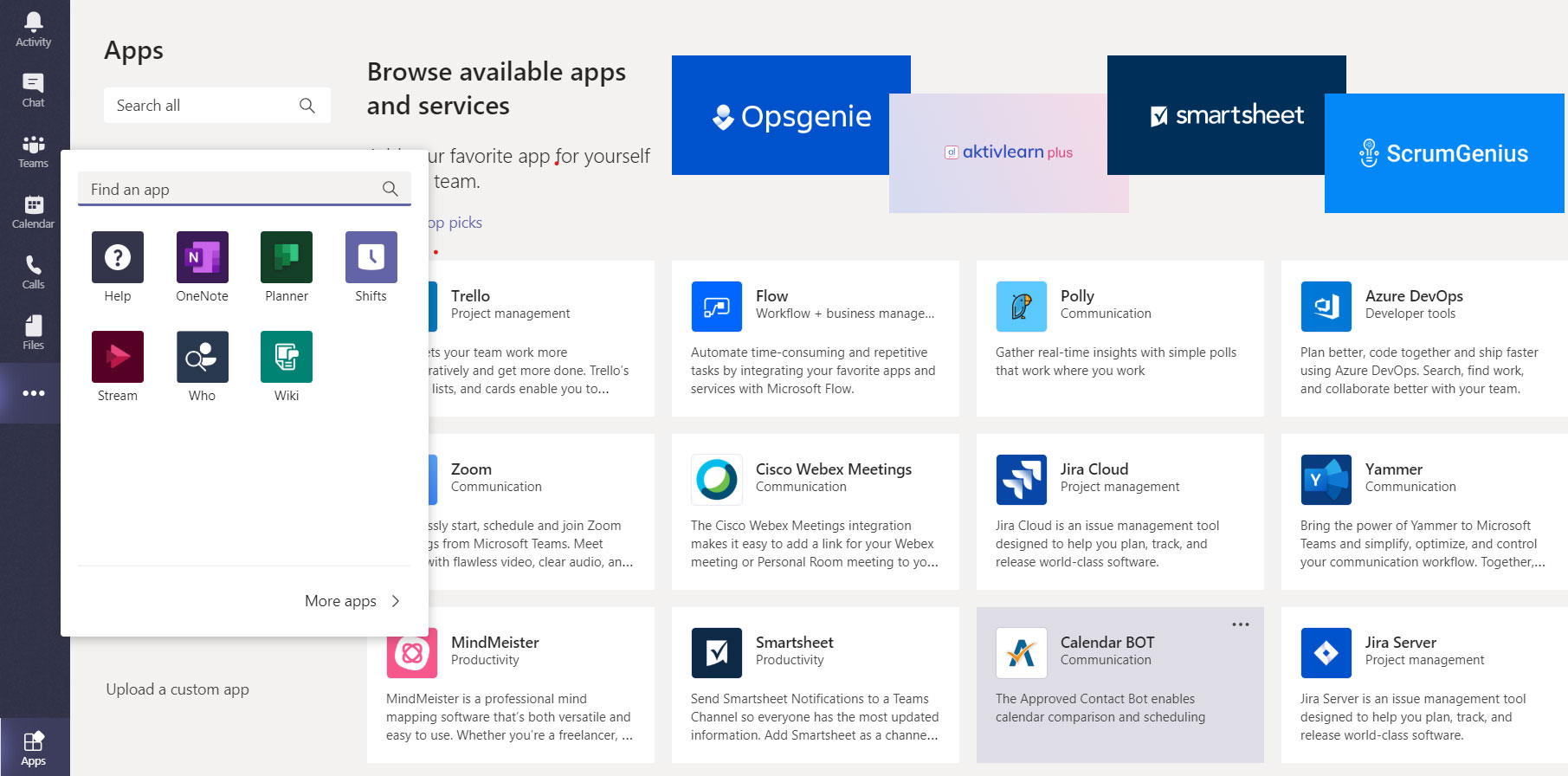Screen dimensions: 1568x776
Task: Click Smartsheet Productivity card title
Action: (x=795, y=643)
